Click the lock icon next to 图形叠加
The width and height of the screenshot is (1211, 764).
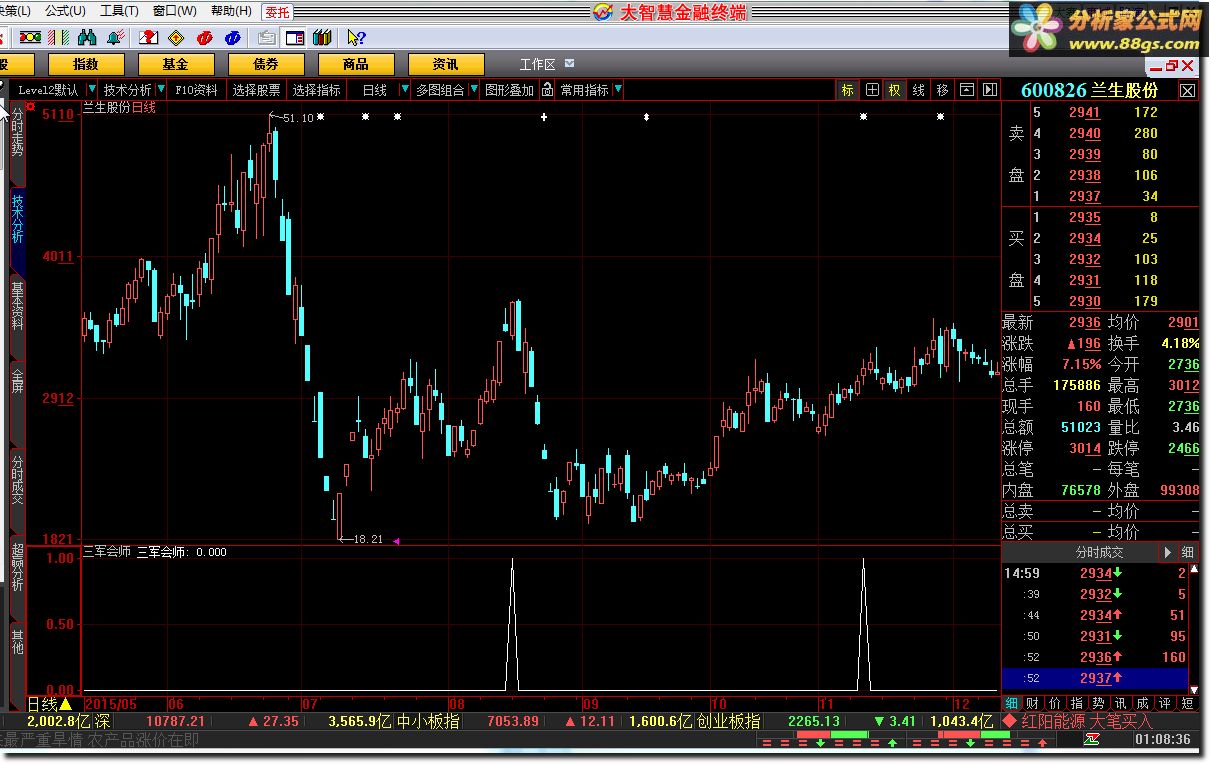[x=547, y=90]
